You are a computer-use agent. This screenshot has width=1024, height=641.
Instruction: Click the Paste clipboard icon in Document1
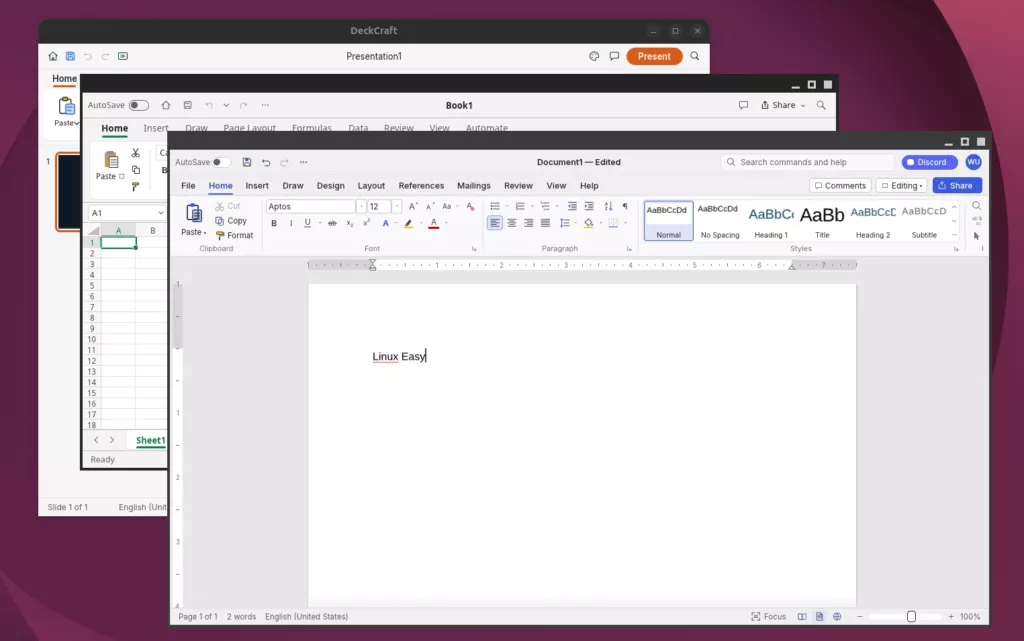pyautogui.click(x=193, y=213)
